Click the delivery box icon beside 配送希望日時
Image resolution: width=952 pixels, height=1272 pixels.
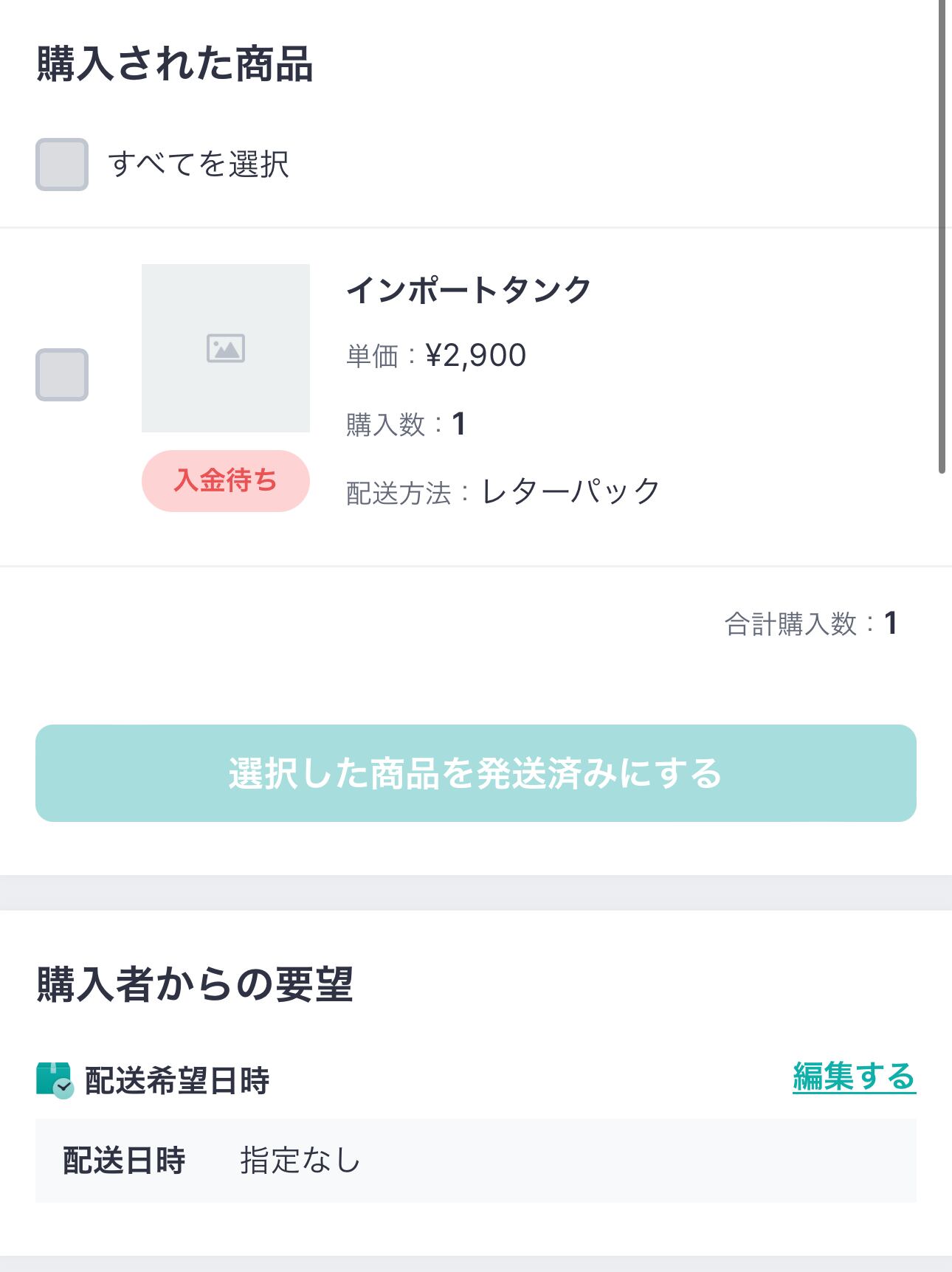click(x=55, y=1080)
